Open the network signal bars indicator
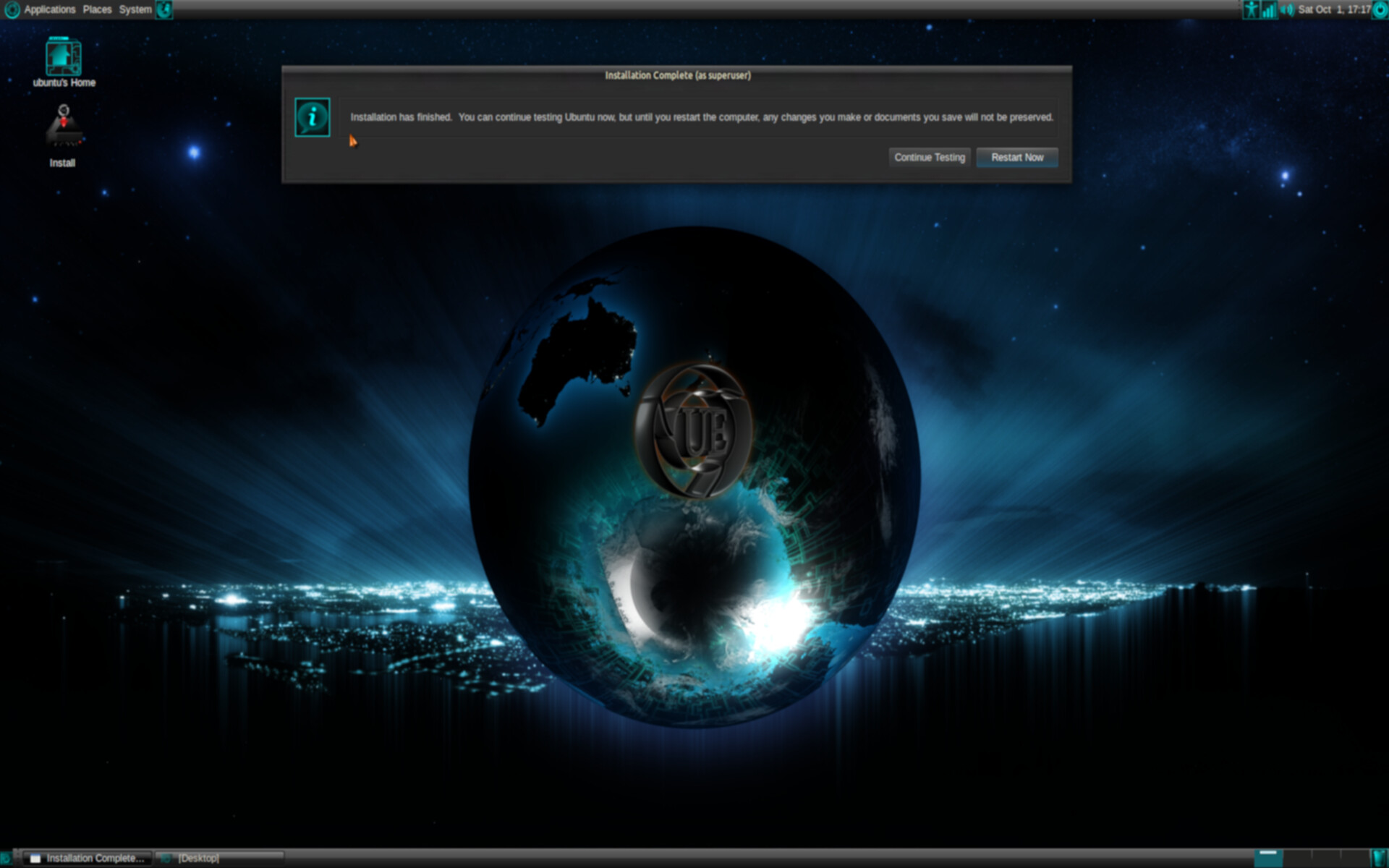 pyautogui.click(x=1269, y=9)
